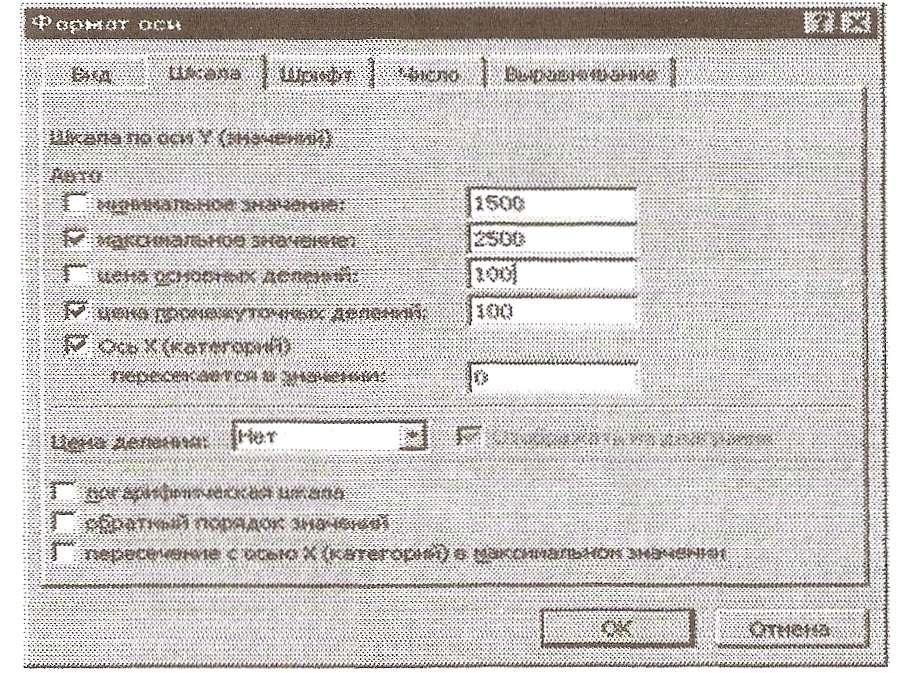900x673 pixels.
Task: Enable обратный порядок значений checkbox
Action: point(64,522)
